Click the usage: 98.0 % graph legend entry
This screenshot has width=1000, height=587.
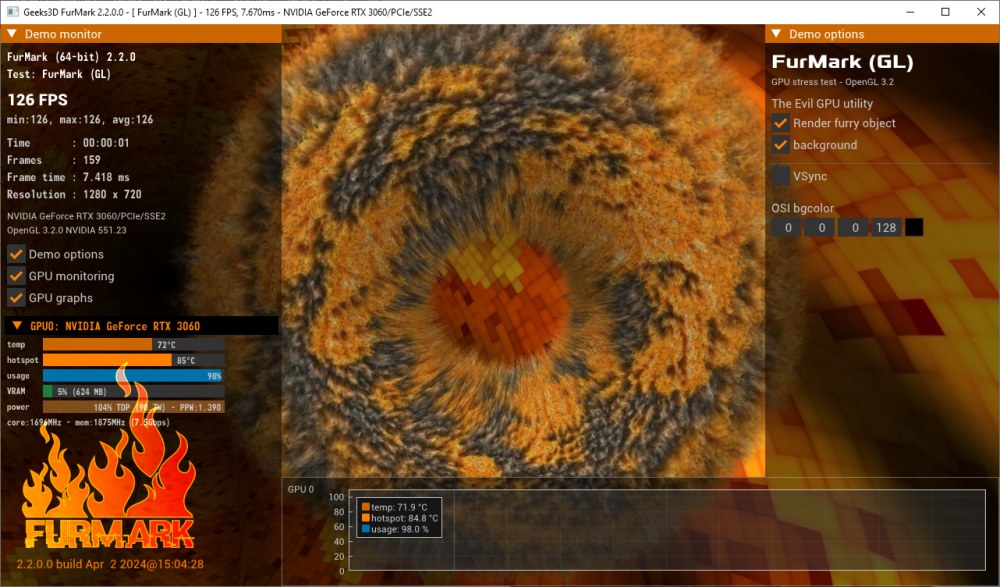395,529
